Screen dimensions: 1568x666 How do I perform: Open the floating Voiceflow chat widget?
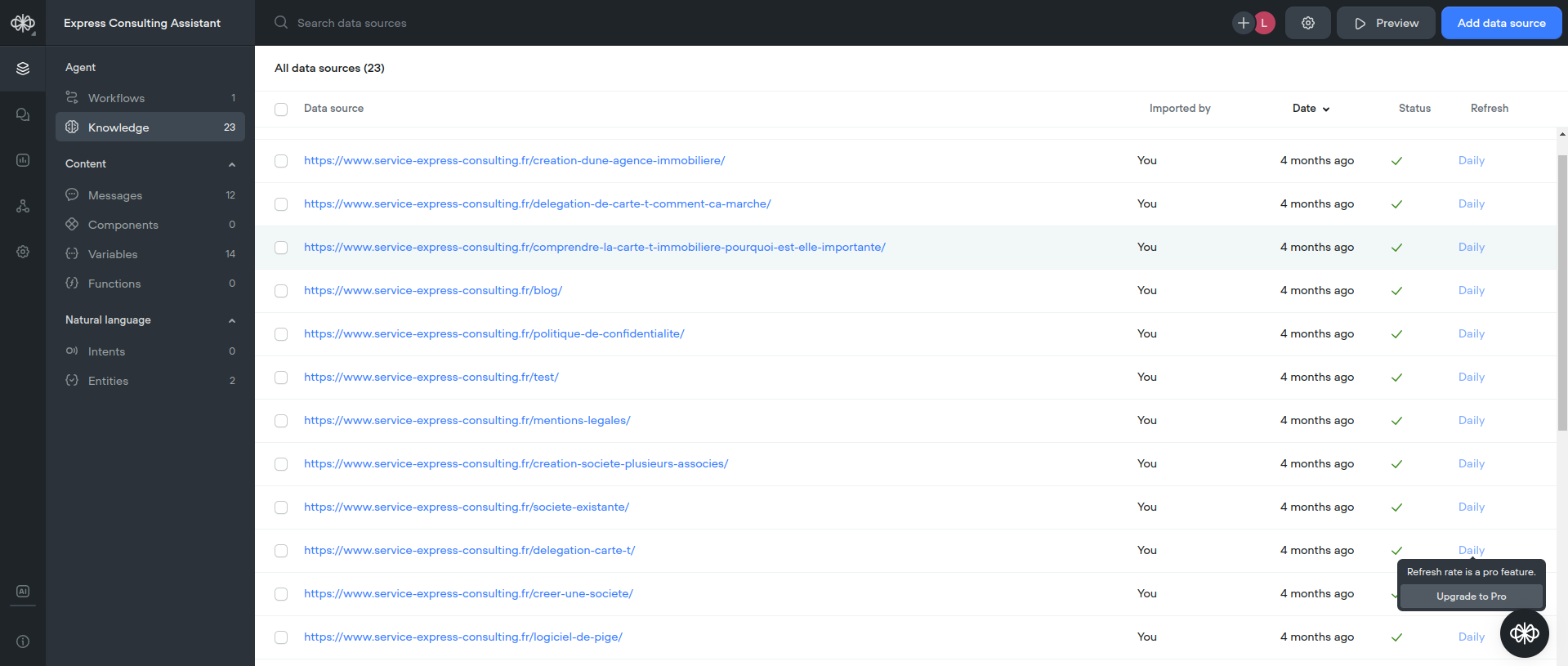click(1525, 632)
